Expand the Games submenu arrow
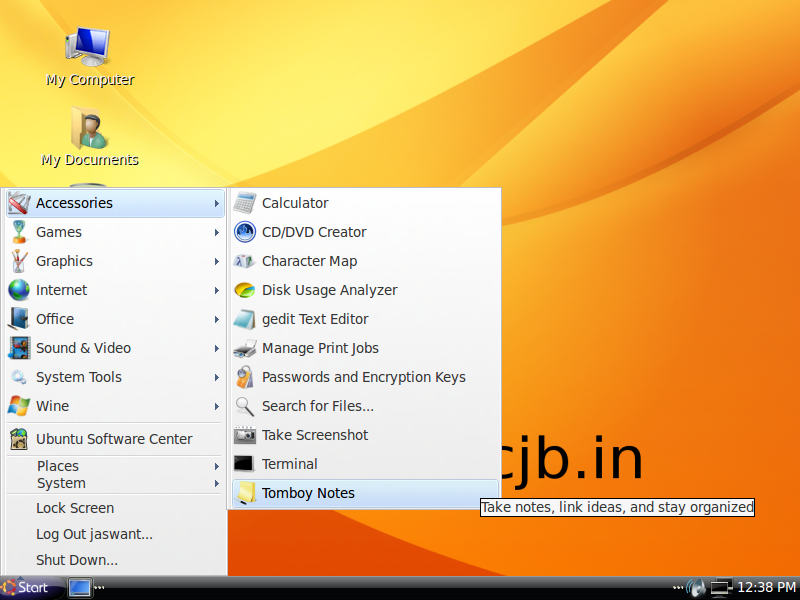The image size is (800, 600). point(217,232)
